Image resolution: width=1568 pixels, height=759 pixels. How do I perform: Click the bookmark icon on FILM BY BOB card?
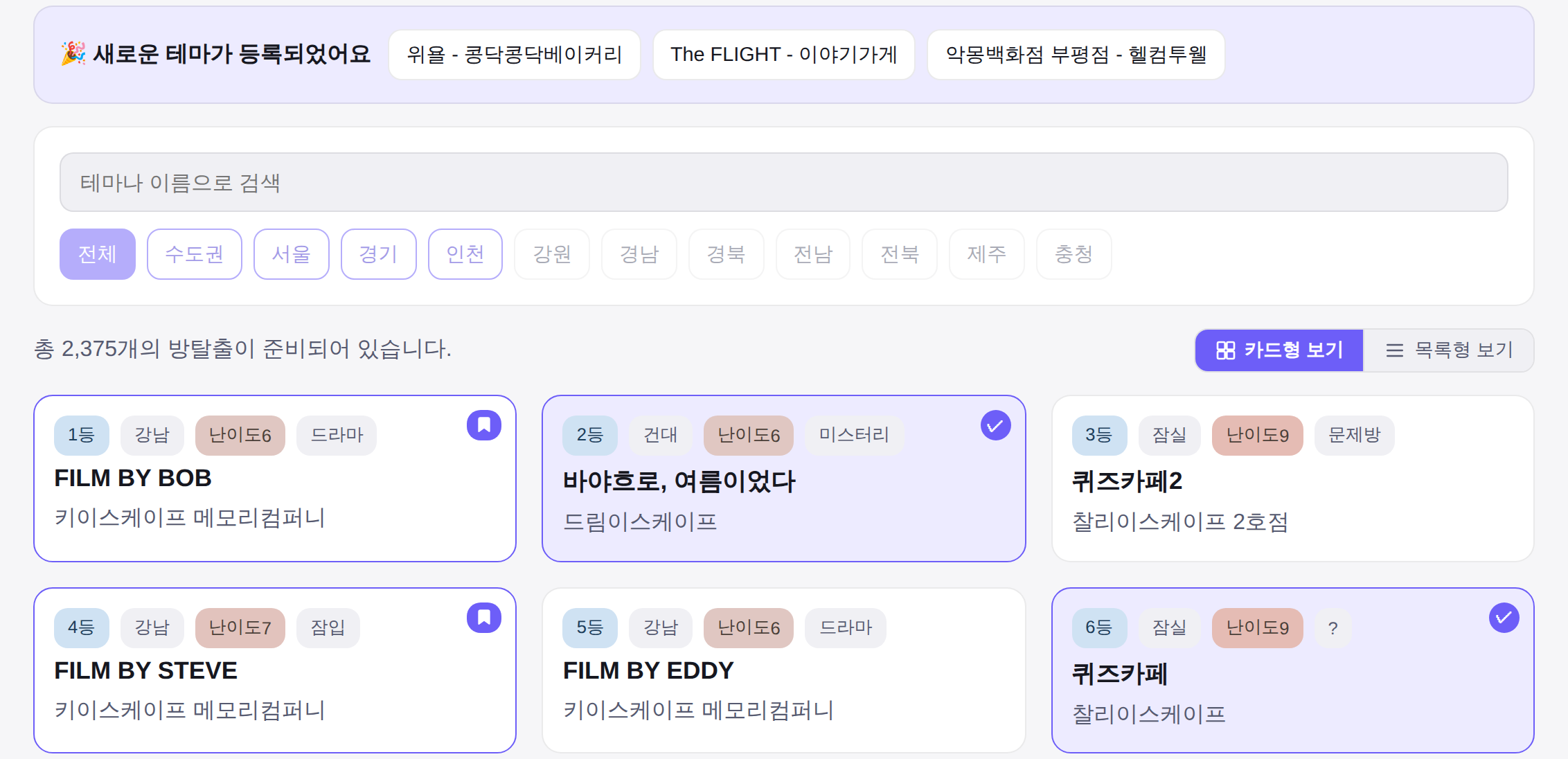pyautogui.click(x=484, y=425)
